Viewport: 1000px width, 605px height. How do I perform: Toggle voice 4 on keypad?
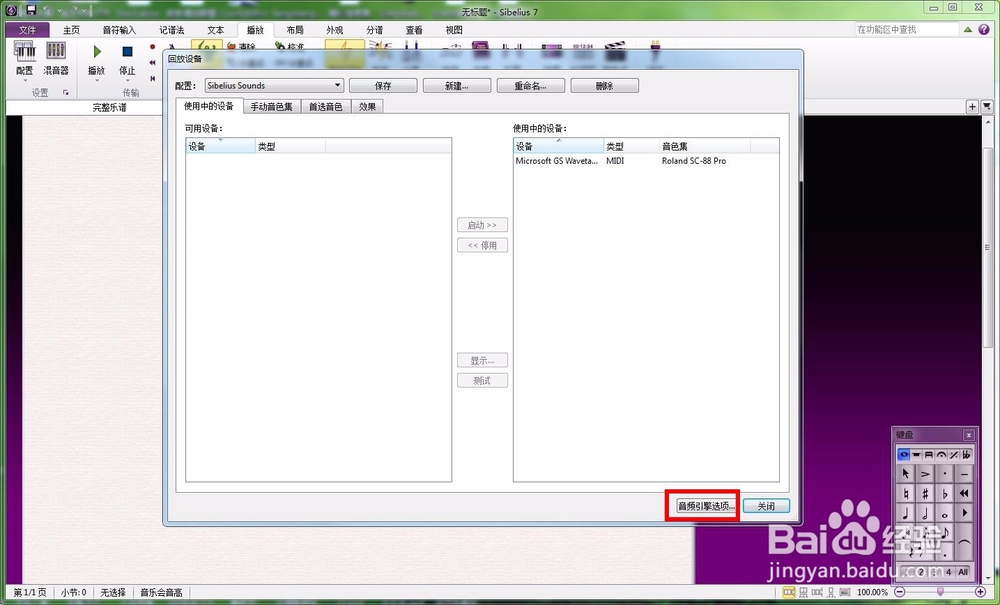click(948, 572)
